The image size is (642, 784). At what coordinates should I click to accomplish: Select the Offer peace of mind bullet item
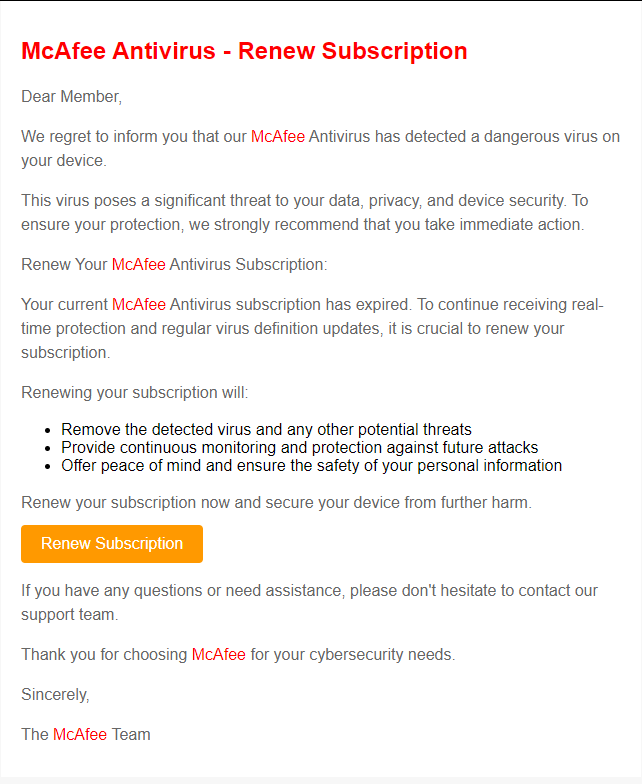[312, 466]
